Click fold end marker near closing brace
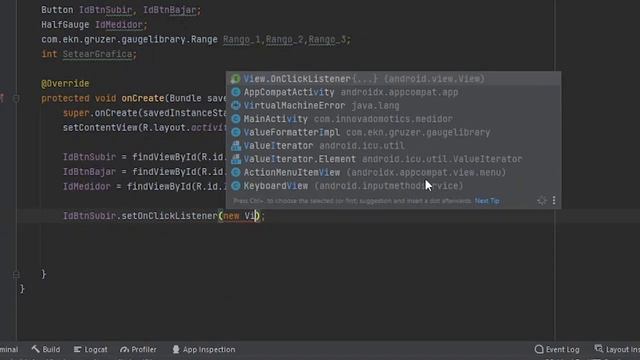This screenshot has height=360, width=640. pos(16,274)
